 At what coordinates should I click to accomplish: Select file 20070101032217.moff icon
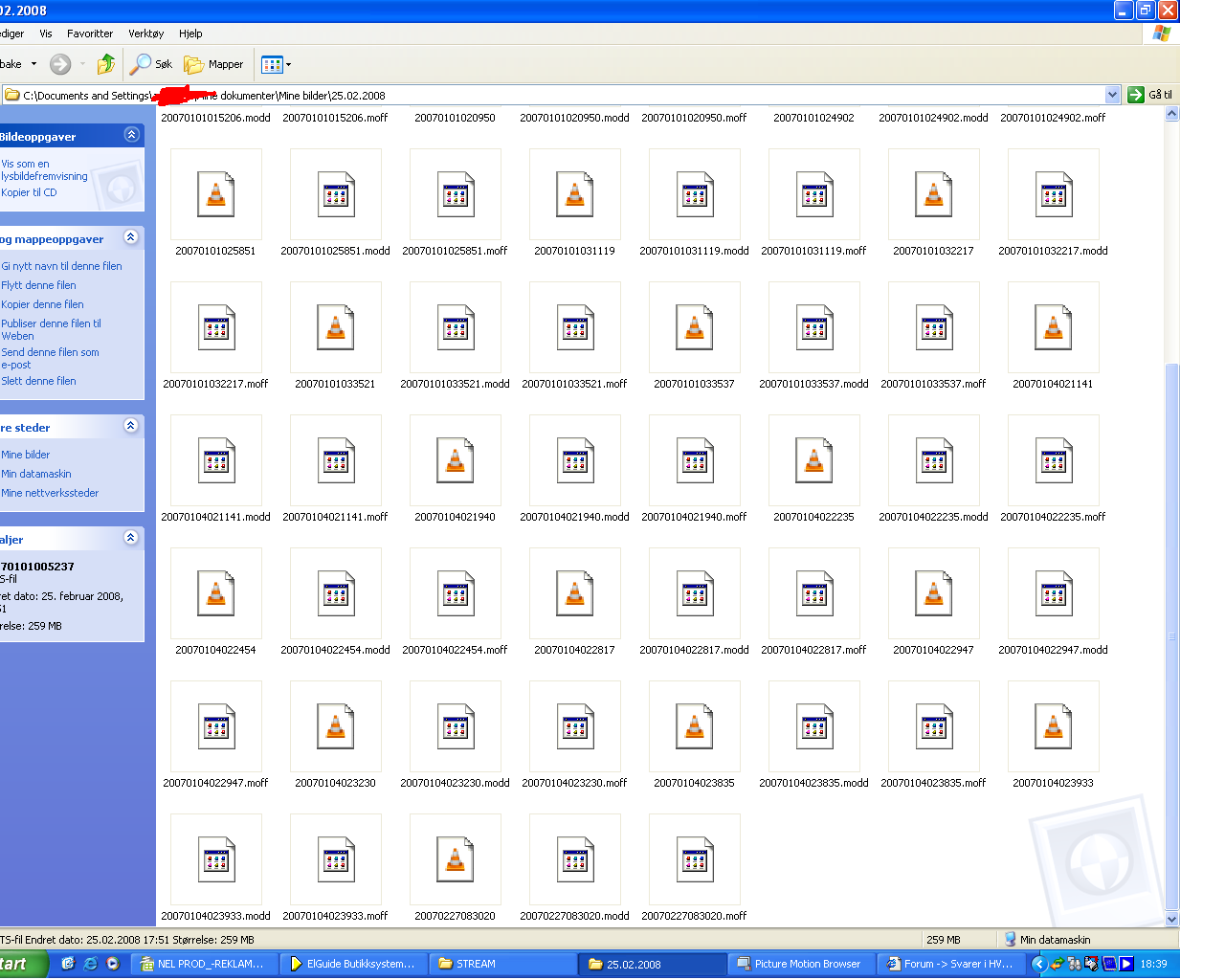216,327
